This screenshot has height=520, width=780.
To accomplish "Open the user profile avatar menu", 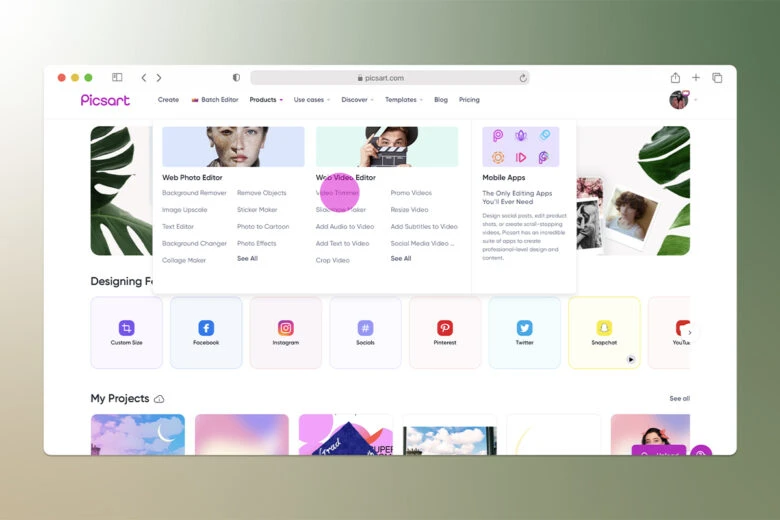I will (679, 99).
